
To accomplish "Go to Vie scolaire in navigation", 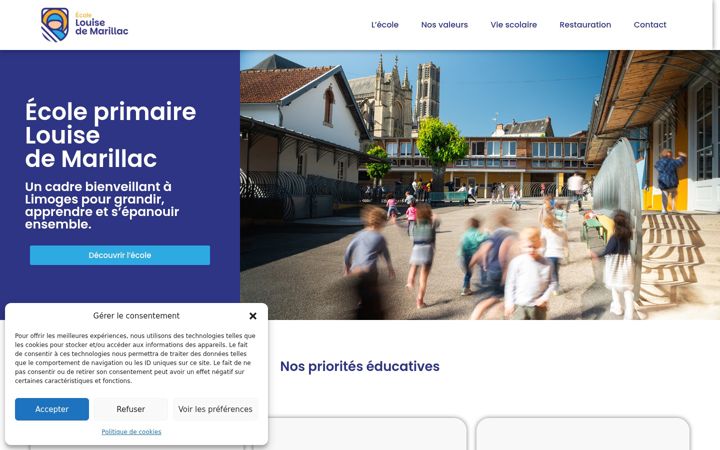I will 513,25.
